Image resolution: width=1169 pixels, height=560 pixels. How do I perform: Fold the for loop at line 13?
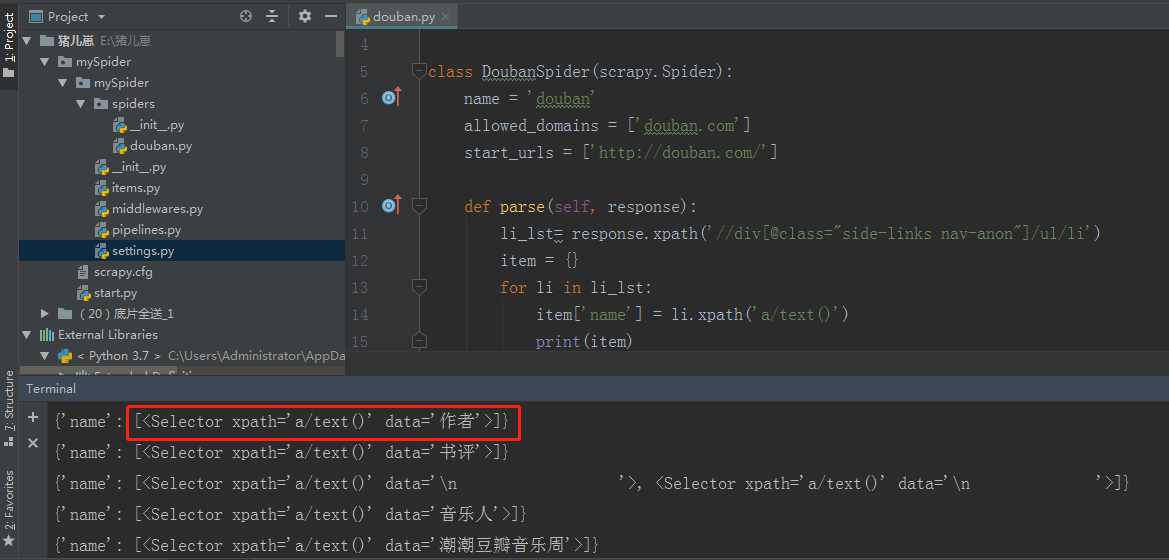(419, 286)
